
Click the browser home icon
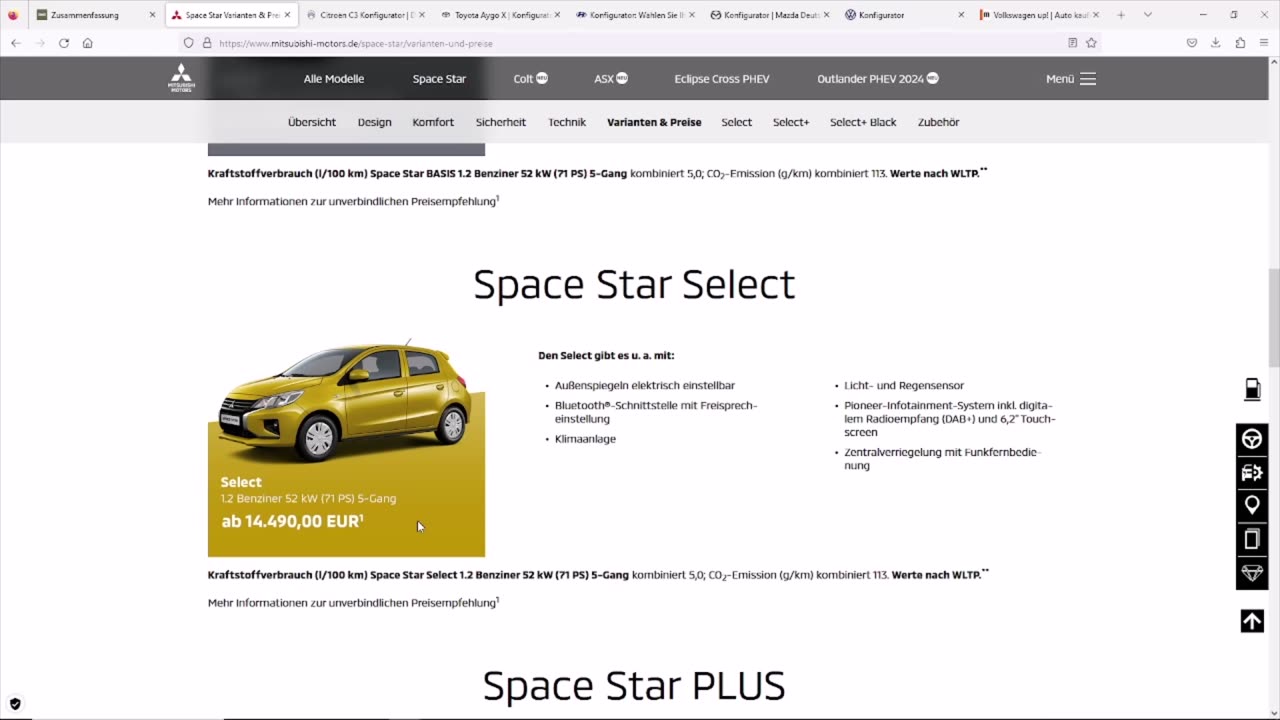[88, 43]
